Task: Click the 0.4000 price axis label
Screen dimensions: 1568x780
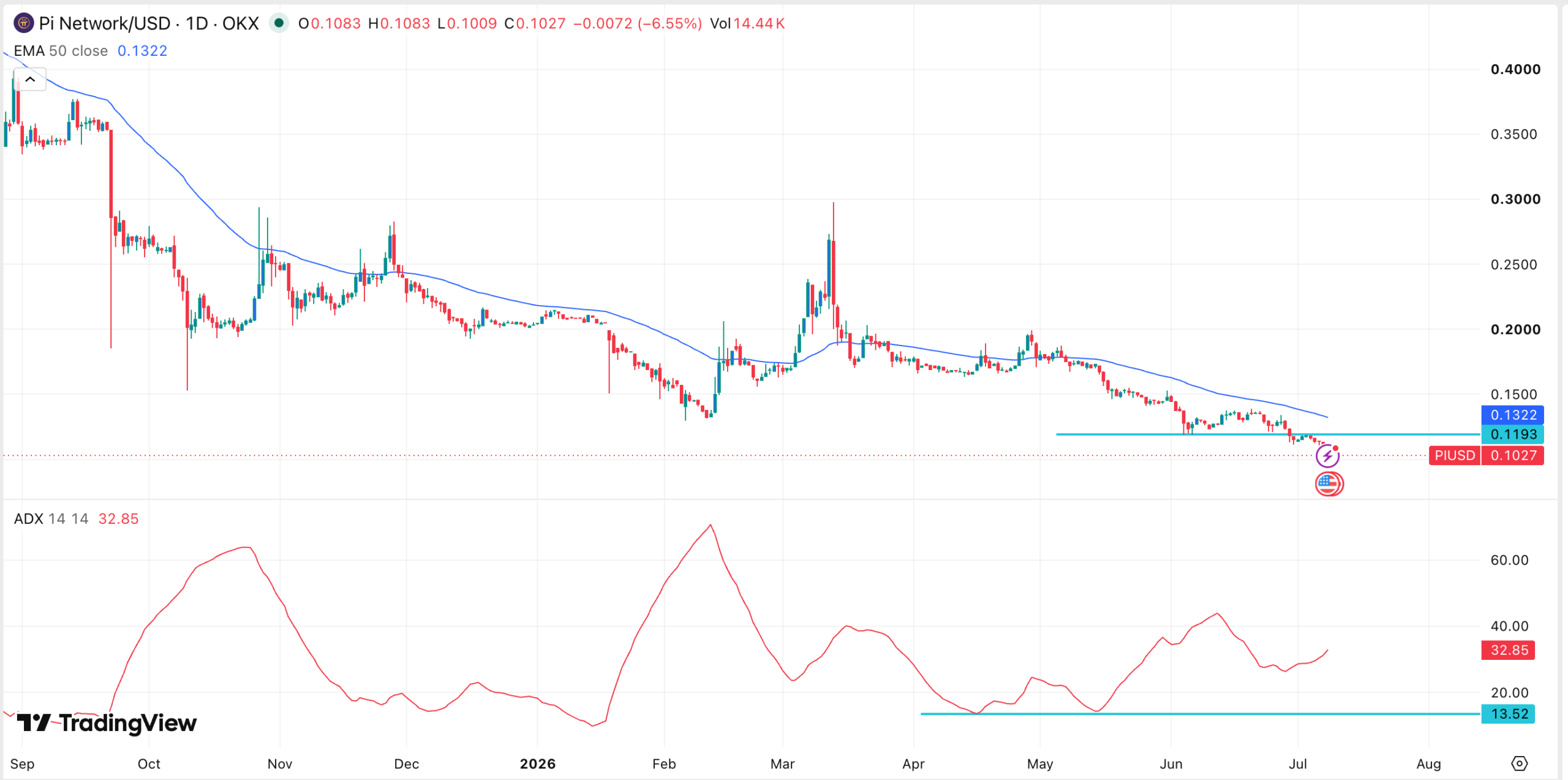Action: [1515, 69]
